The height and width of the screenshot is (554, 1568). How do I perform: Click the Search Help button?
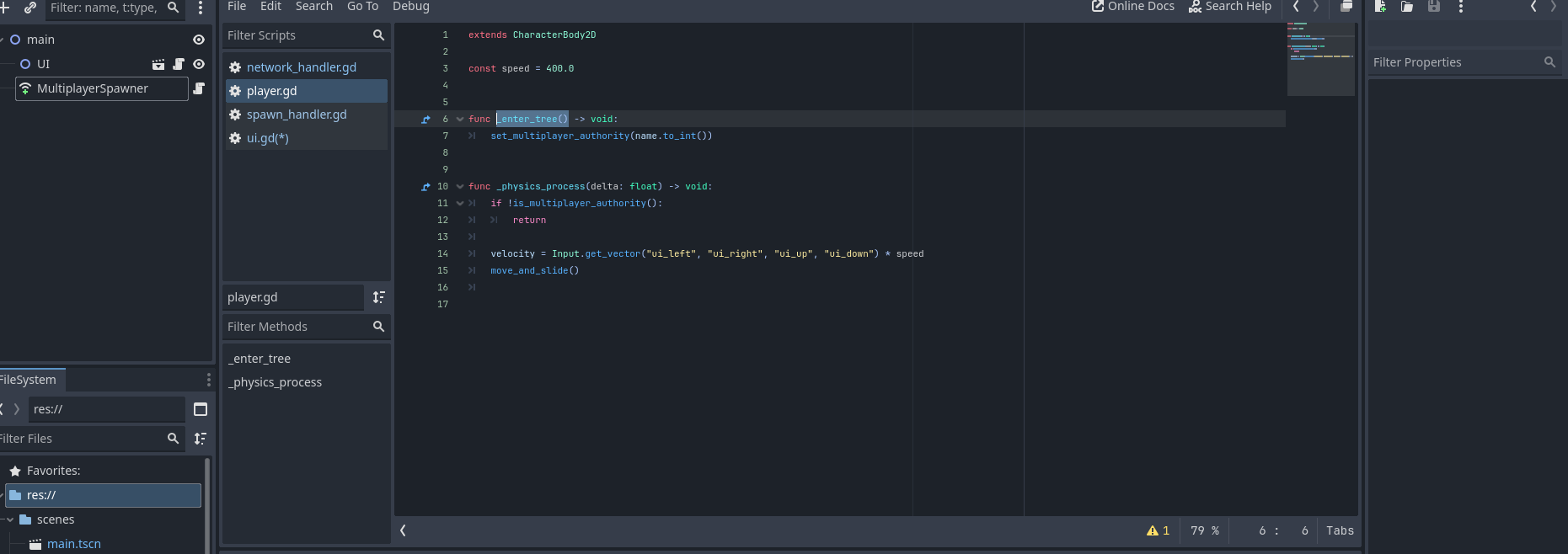(x=1229, y=7)
